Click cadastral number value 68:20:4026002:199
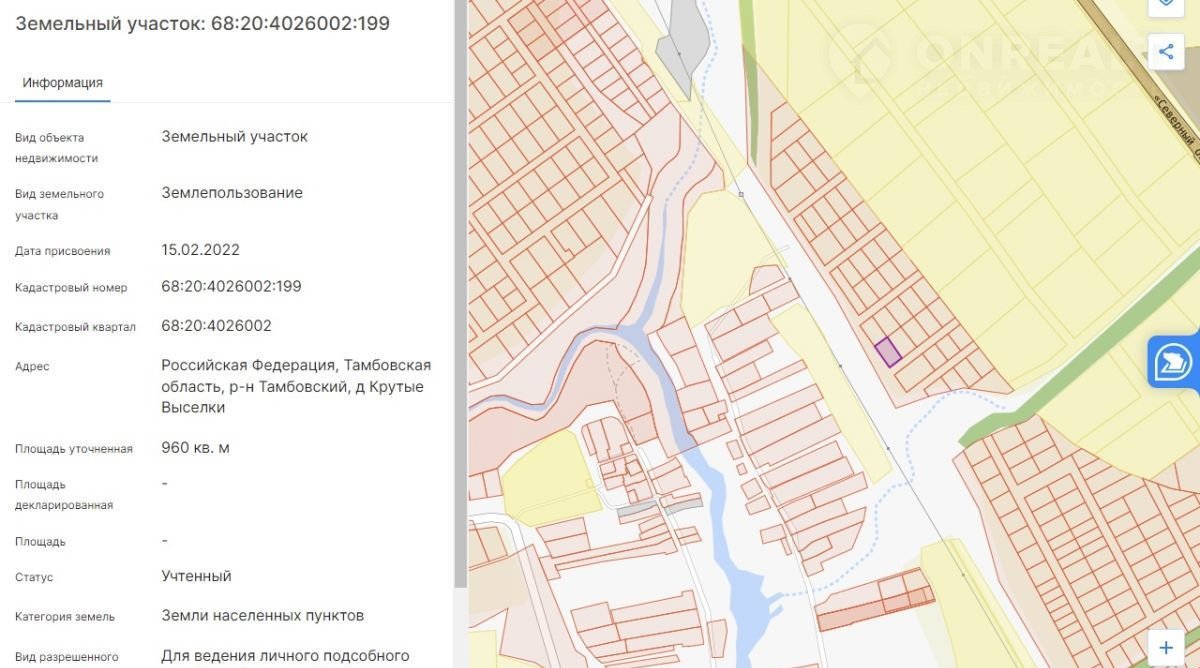Image resolution: width=1200 pixels, height=668 pixels. click(231, 287)
